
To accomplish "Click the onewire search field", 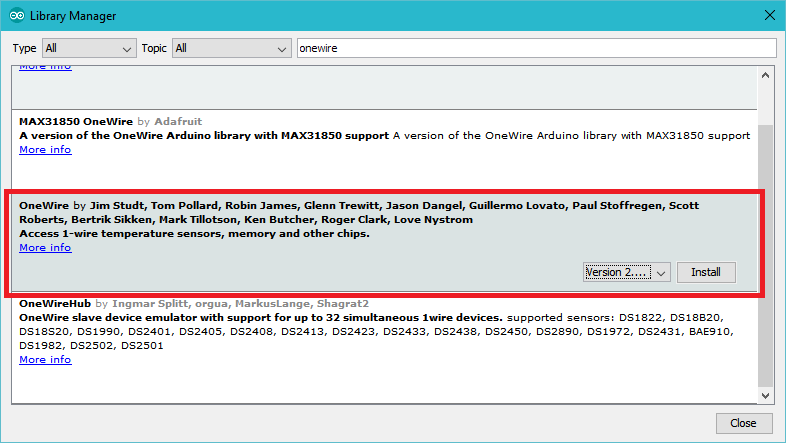I will [x=536, y=48].
